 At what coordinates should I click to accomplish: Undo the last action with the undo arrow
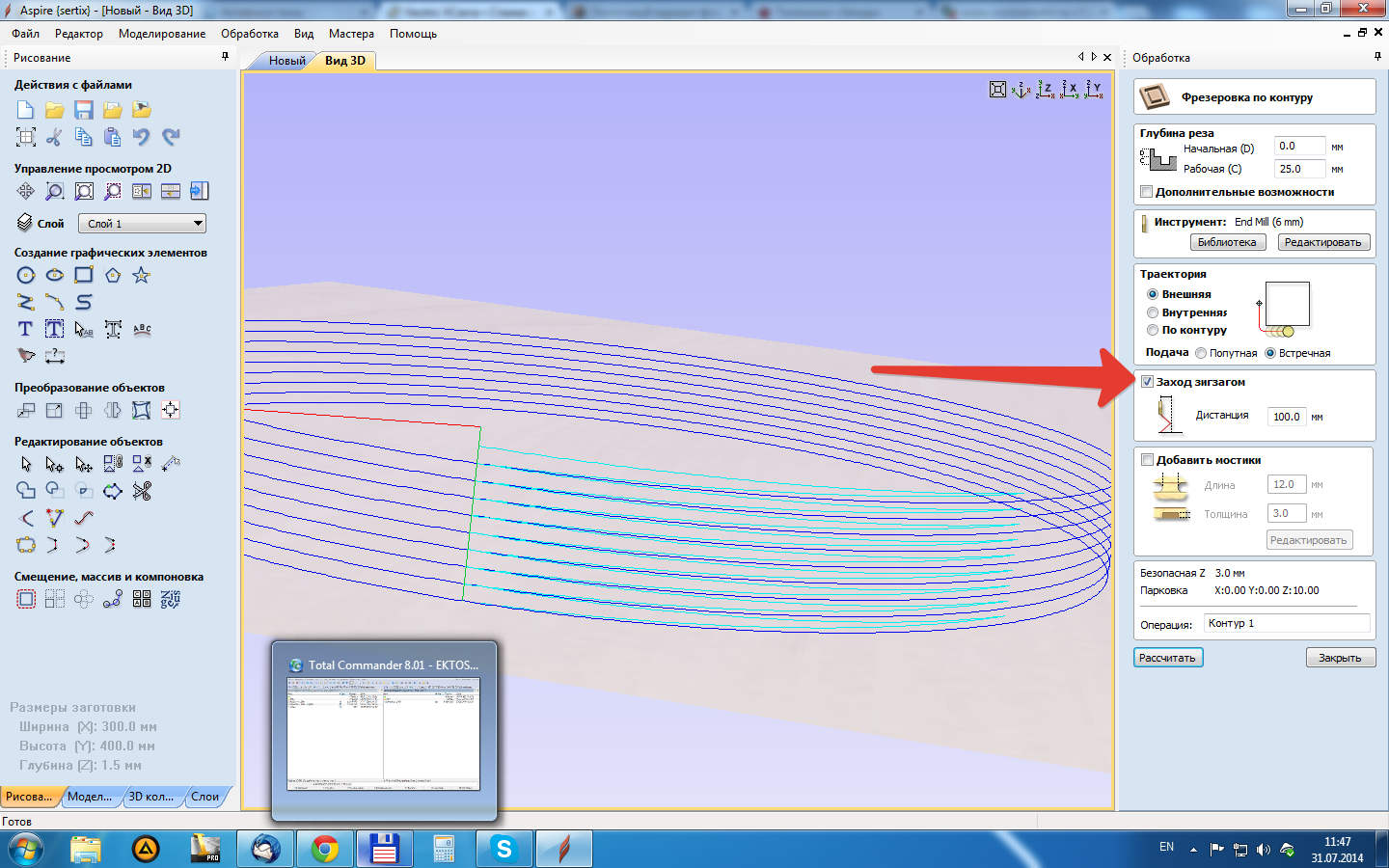click(142, 137)
